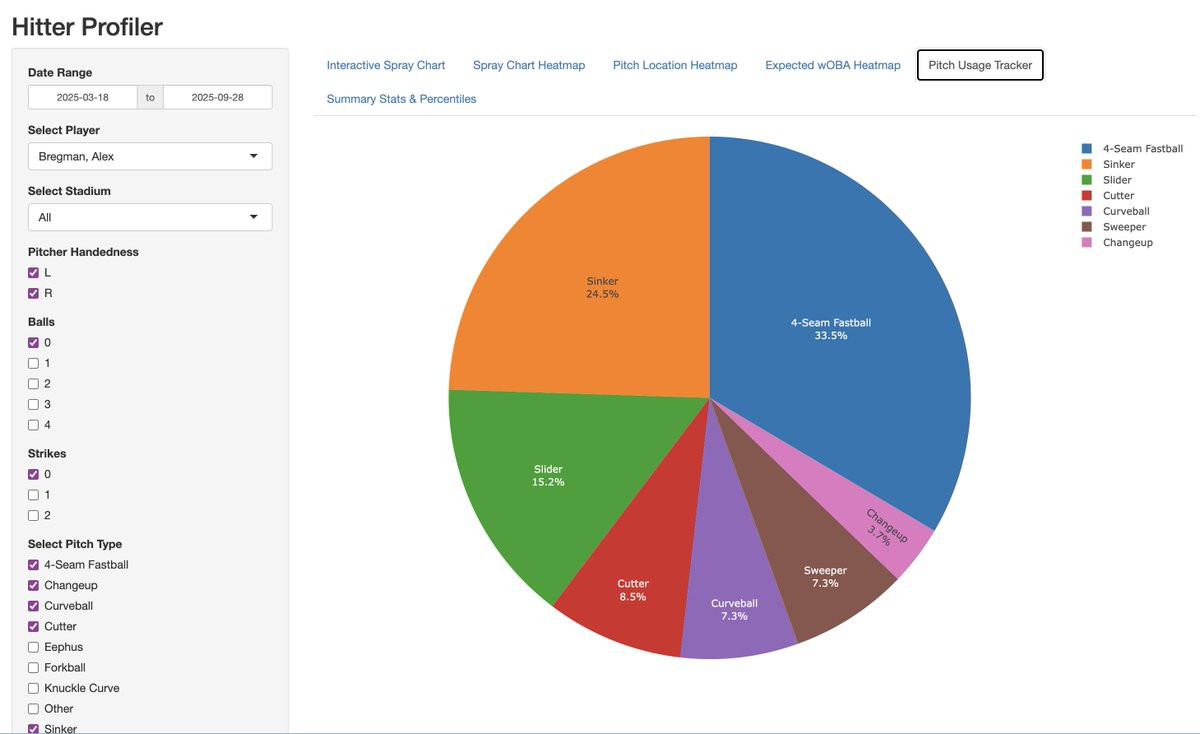Check the Strikes 2 checkbox
This screenshot has width=1200, height=734.
(33, 516)
